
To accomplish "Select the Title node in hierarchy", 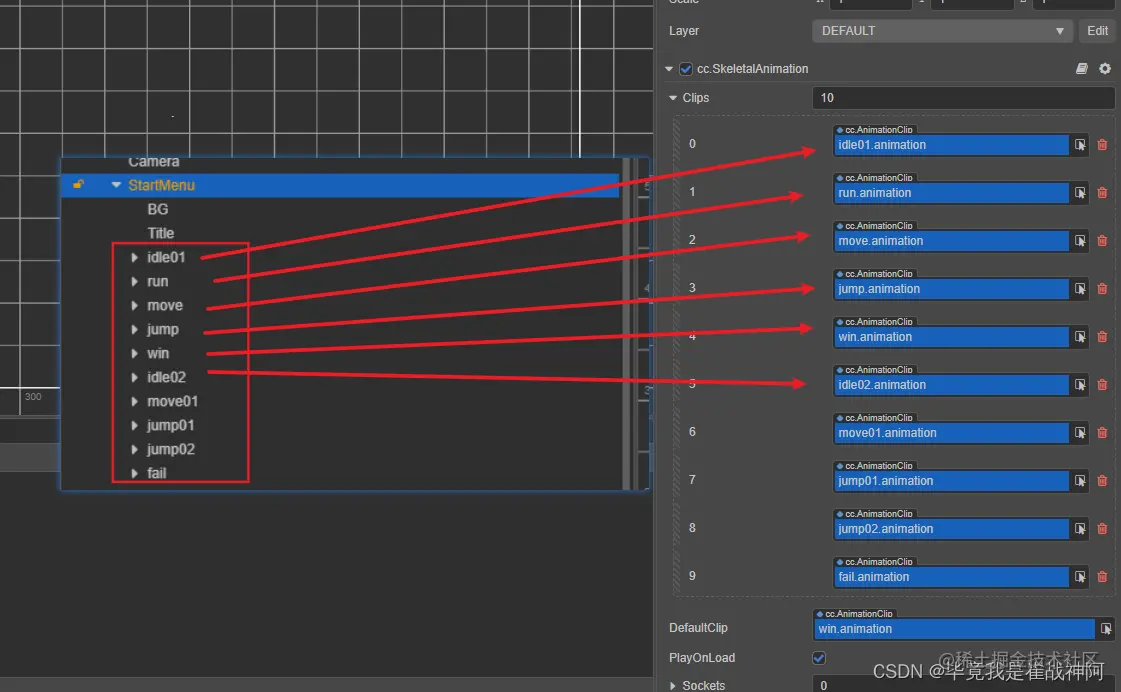I will (160, 233).
